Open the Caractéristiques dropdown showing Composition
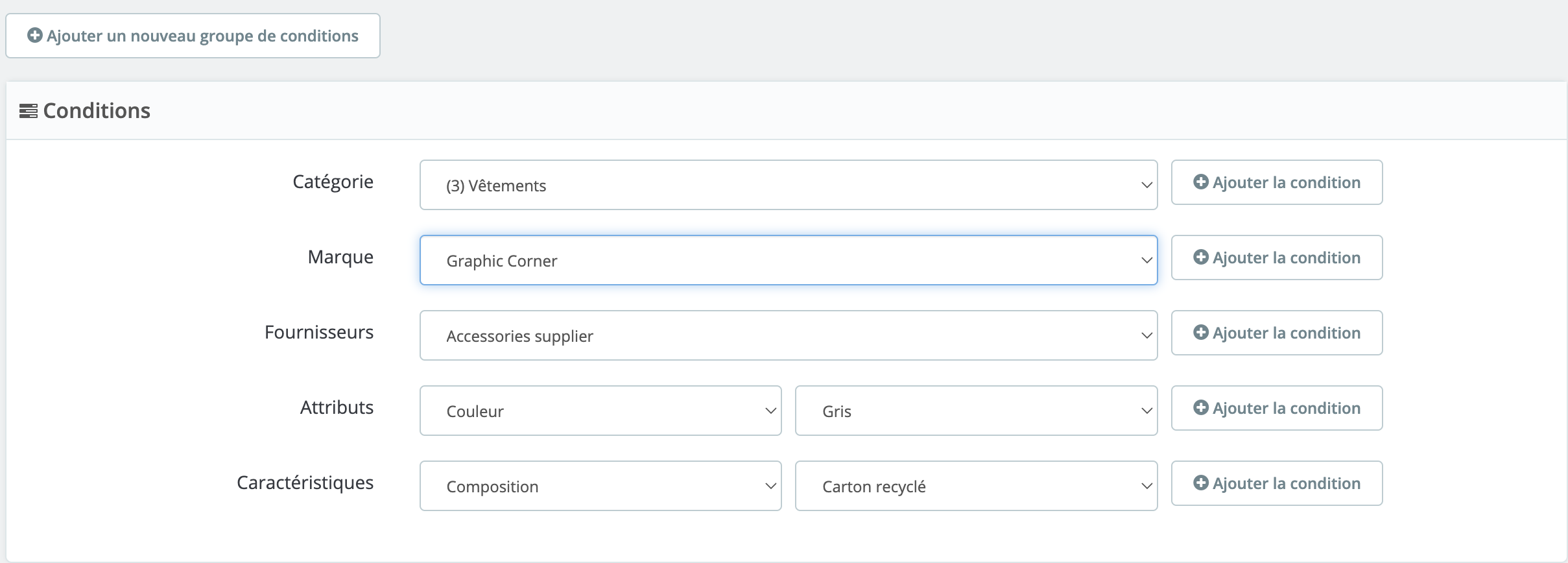1568x563 pixels. coord(600,486)
